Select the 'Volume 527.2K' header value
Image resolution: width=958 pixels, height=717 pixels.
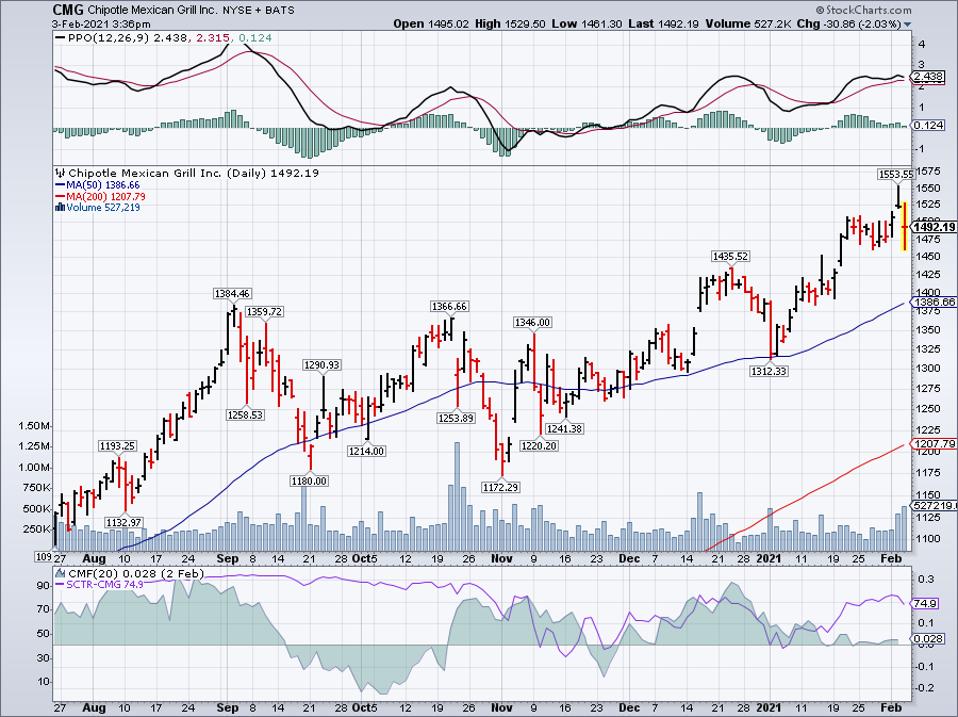748,24
